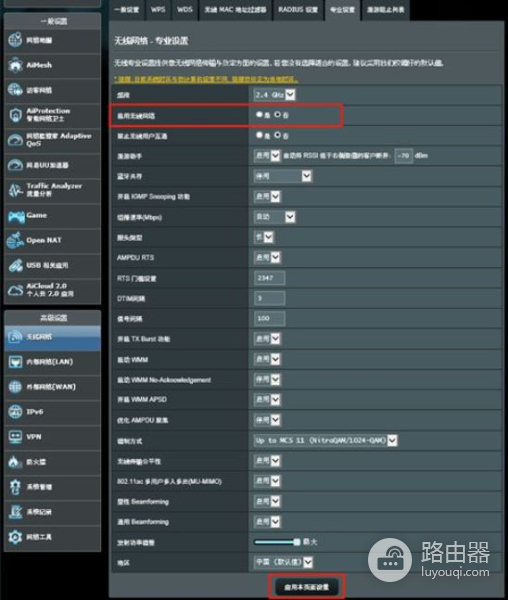Open the AiProtection shield icon
508x600 pixels.
pos(15,115)
